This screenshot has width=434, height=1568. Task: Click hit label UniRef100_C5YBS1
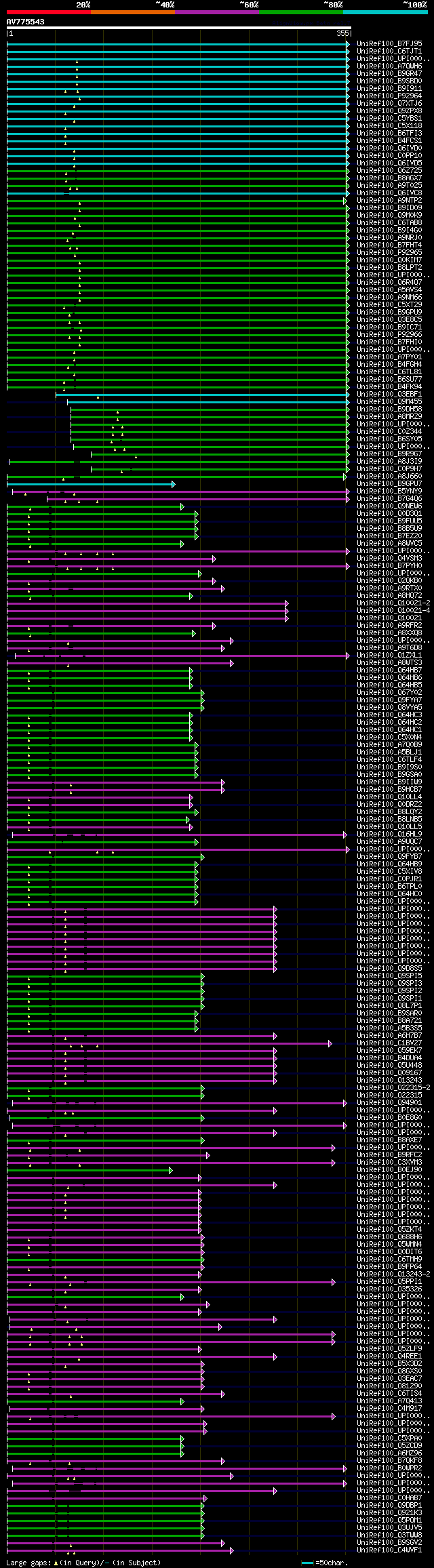(389, 118)
